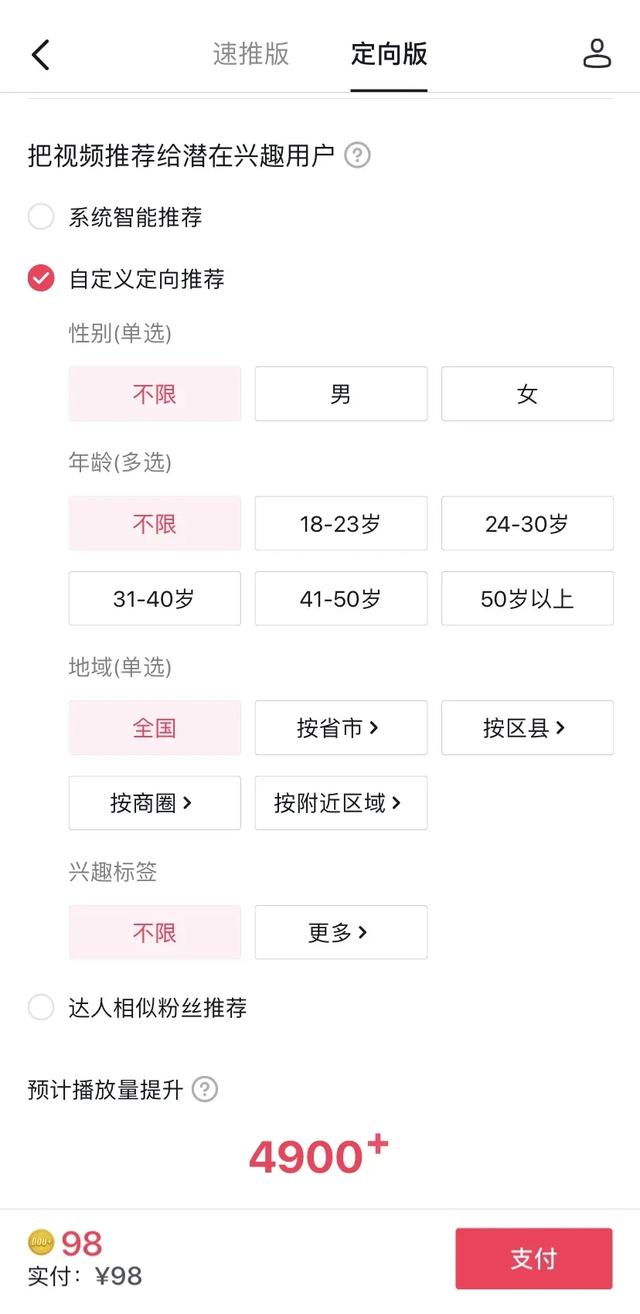Go back using the top-left arrow
Viewport: 640px width, 1314px height.
coord(40,54)
